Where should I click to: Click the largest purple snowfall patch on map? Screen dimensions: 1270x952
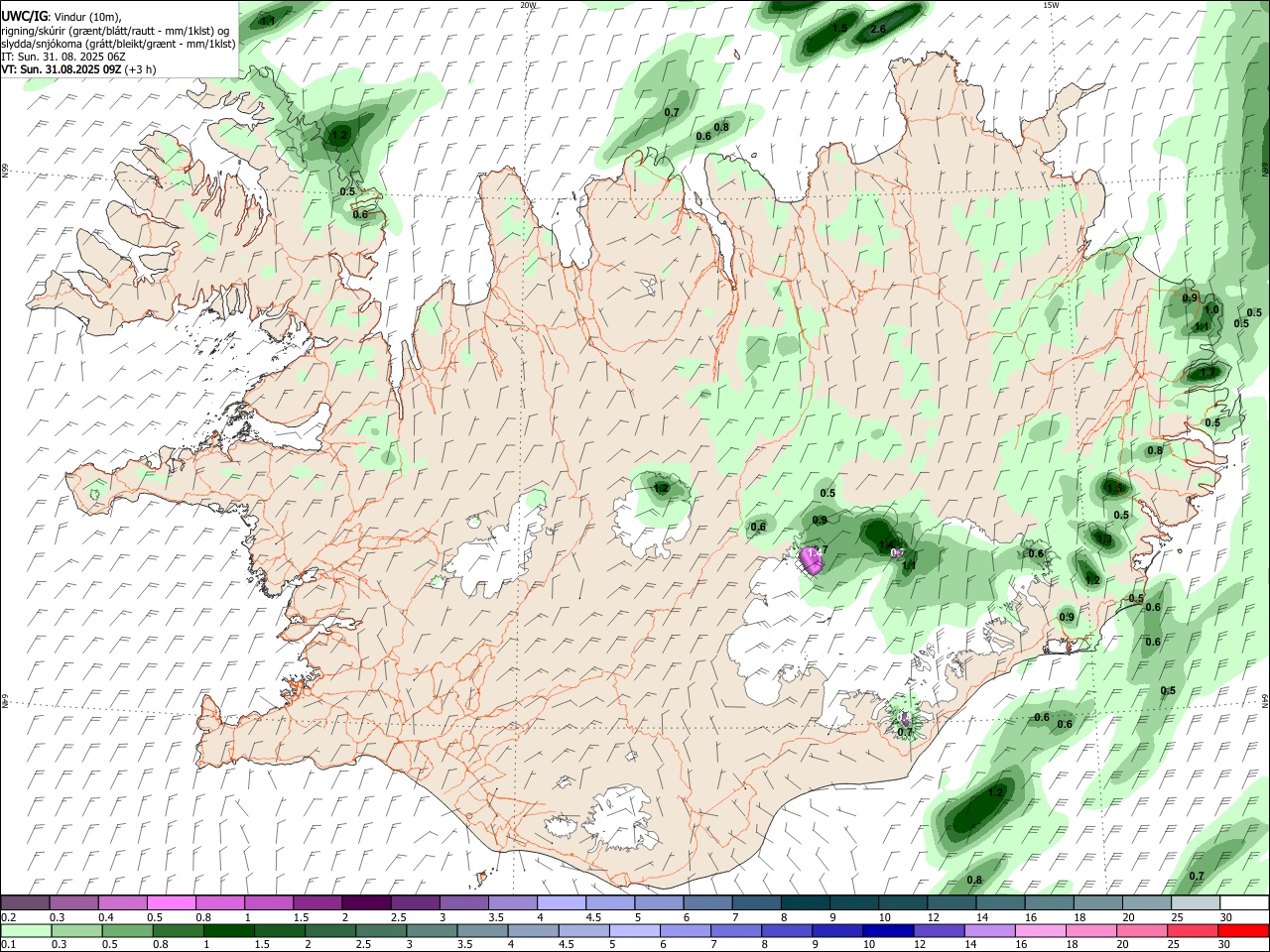[x=813, y=561]
